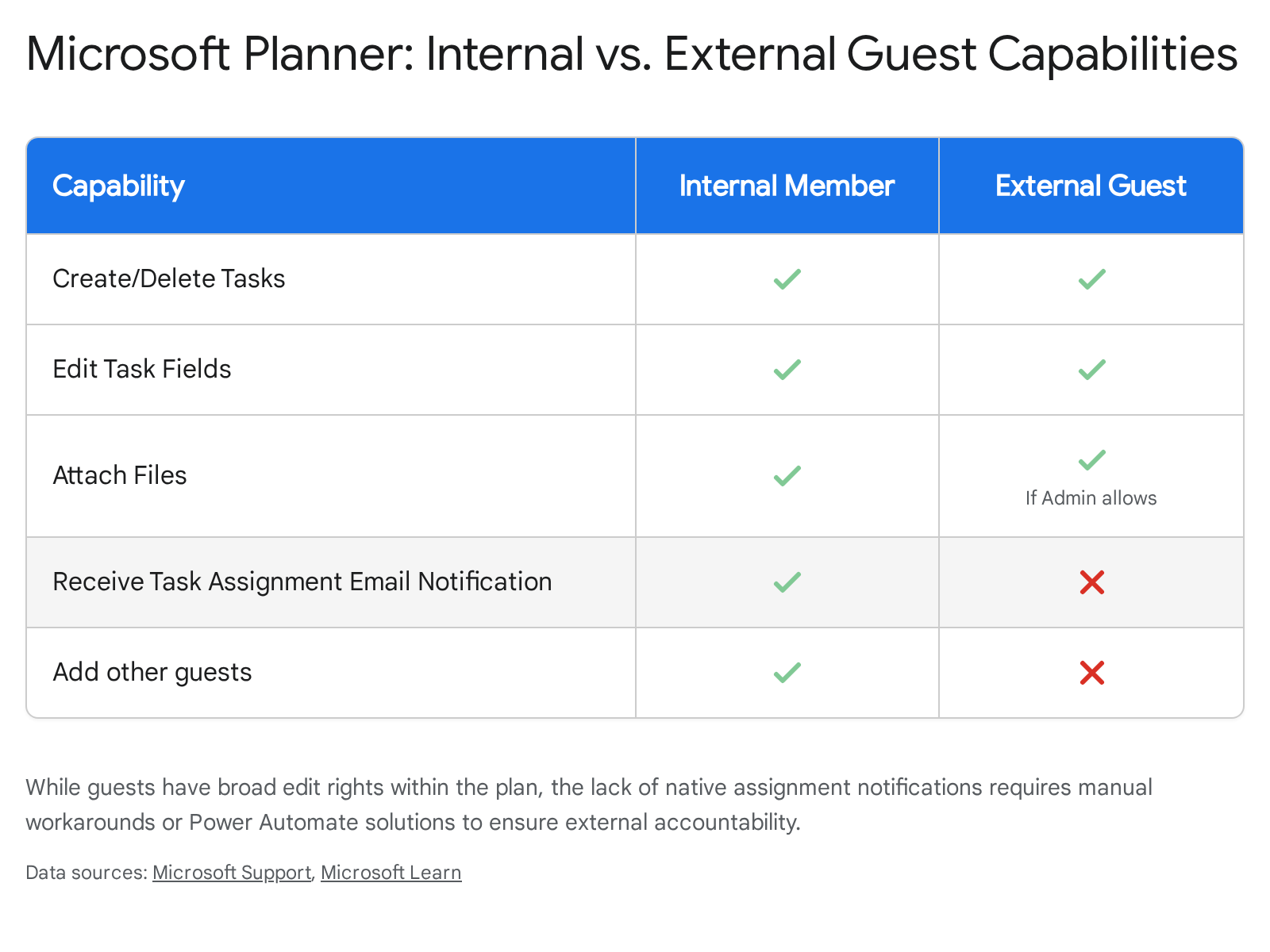Select the Receive Task Assignment Email Notification label
Viewport: 1270px width, 952px height.
point(302,582)
